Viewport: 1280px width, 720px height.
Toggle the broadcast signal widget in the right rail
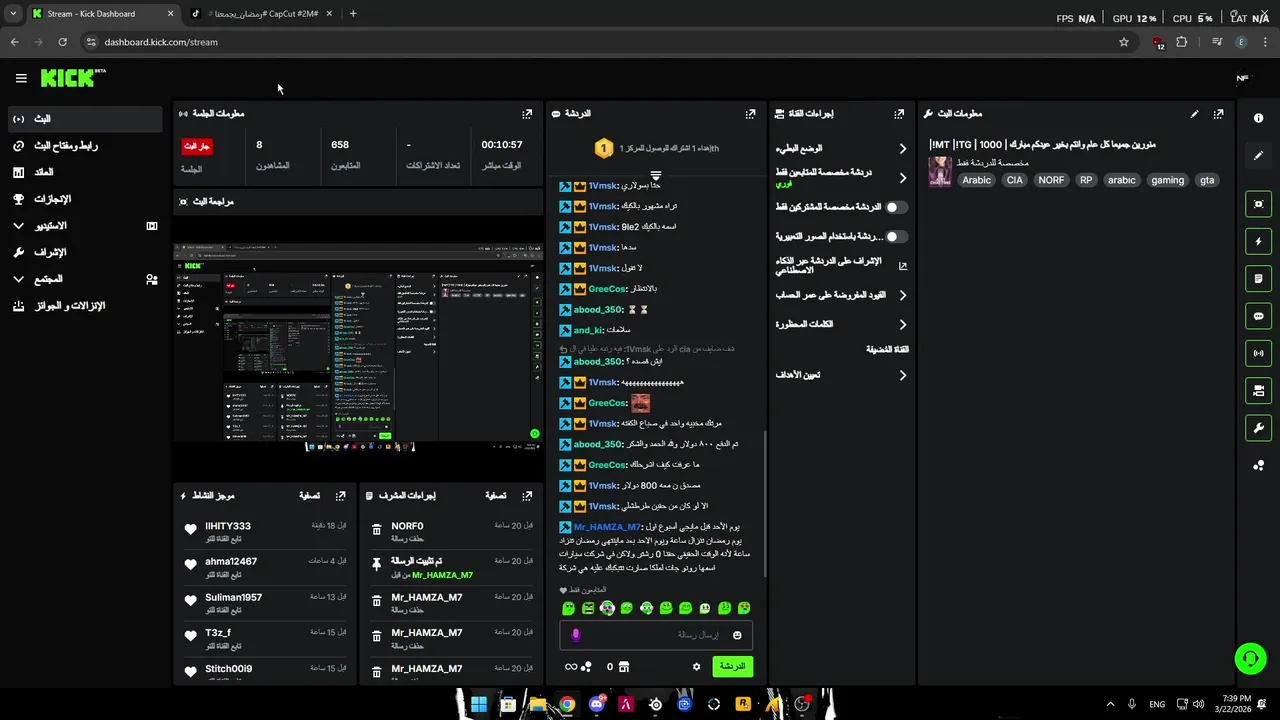[x=1258, y=353]
